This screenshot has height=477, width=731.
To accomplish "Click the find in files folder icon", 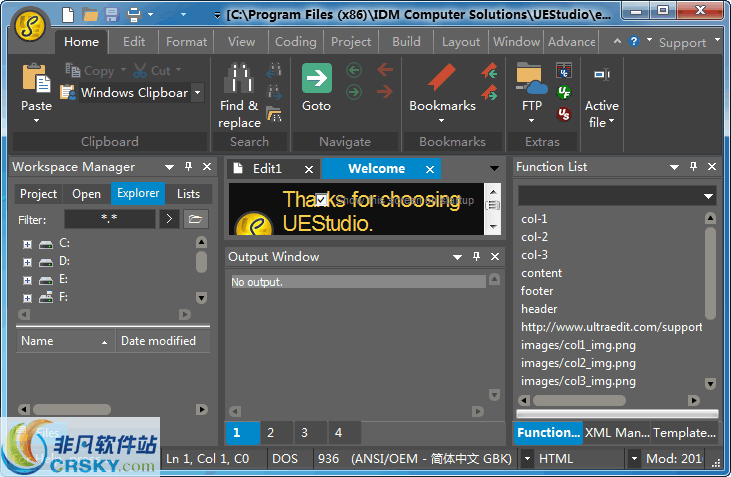I will pos(274,113).
